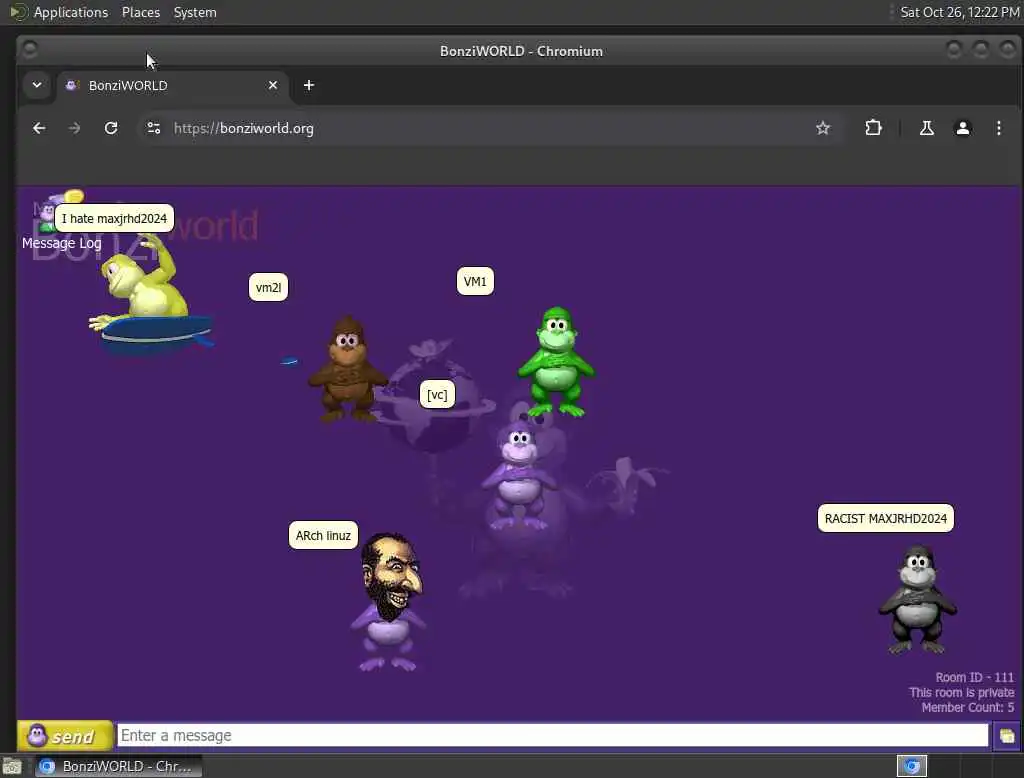This screenshot has height=778, width=1024.
Task: Click the Applications menu logo icon
Action: tap(18, 12)
